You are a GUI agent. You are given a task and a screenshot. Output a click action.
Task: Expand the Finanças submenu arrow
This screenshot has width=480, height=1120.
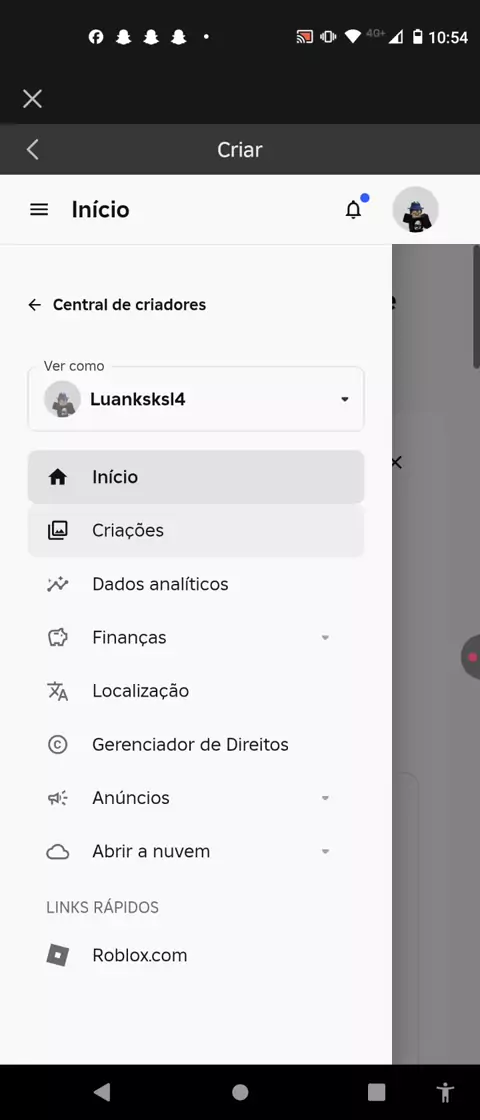pyautogui.click(x=325, y=638)
